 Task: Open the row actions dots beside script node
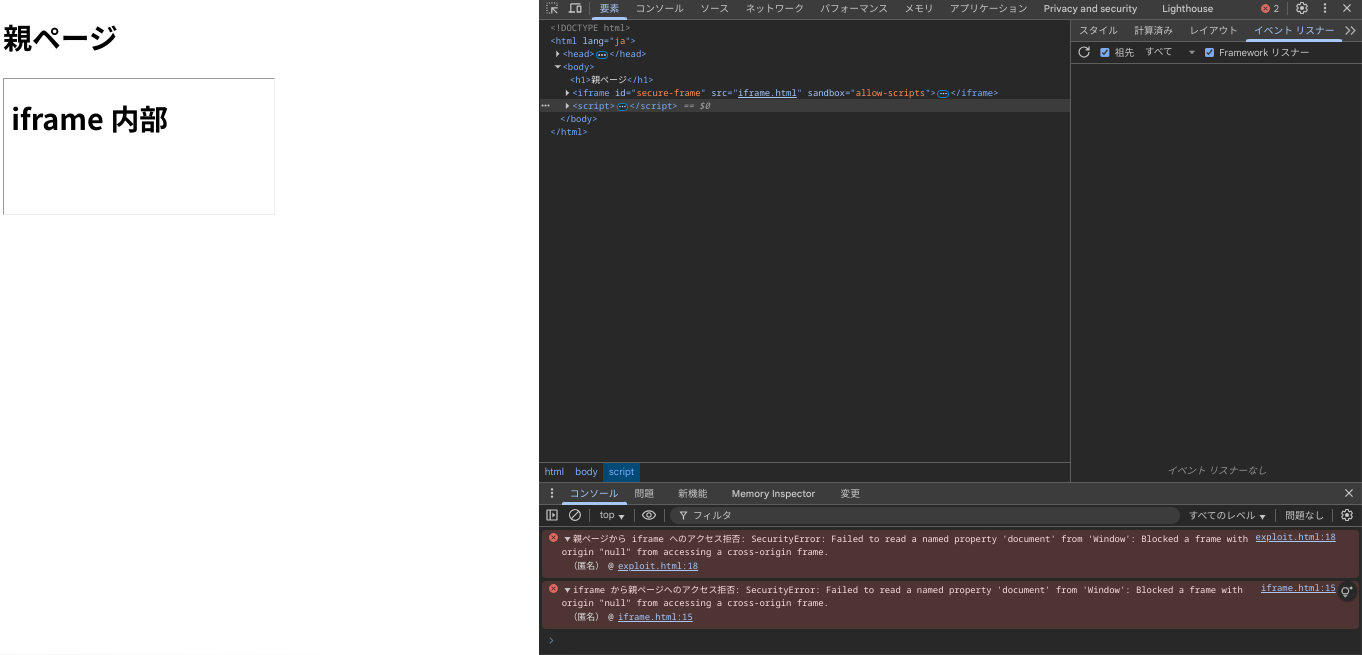[546, 105]
